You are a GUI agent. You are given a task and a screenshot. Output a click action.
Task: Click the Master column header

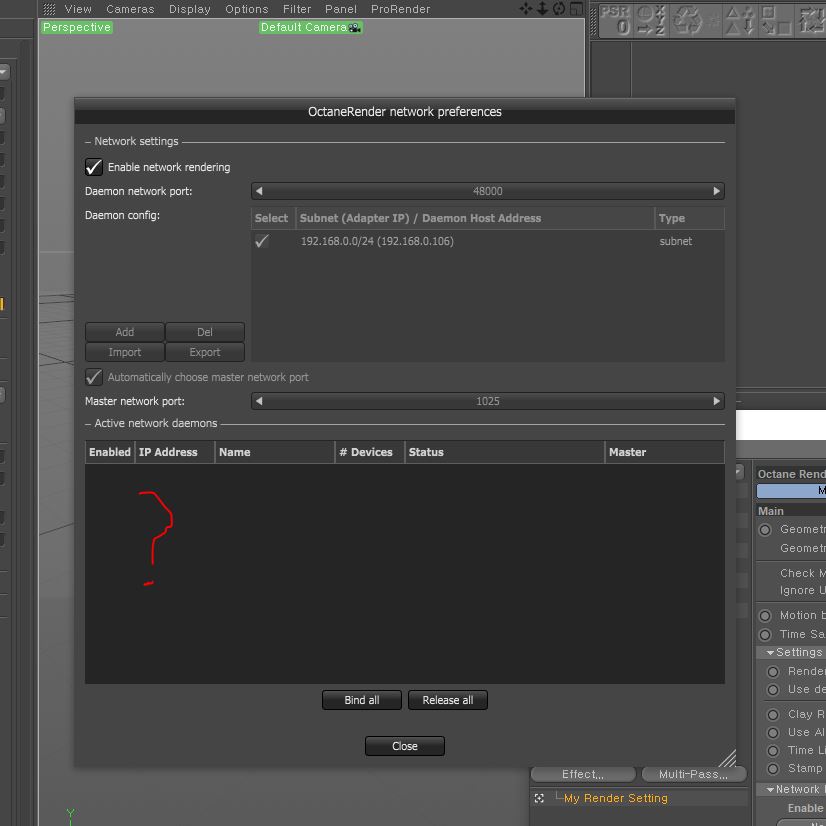pyautogui.click(x=664, y=452)
